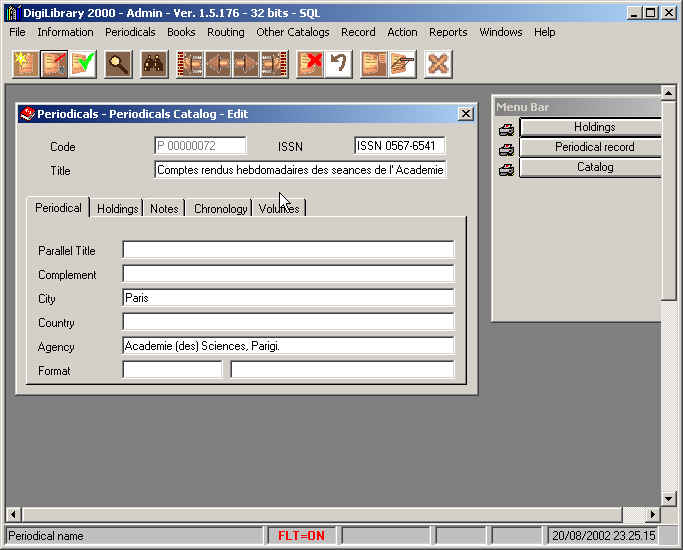Switch to the Chronology tab
Screen dimensions: 683x550
(x=220, y=209)
